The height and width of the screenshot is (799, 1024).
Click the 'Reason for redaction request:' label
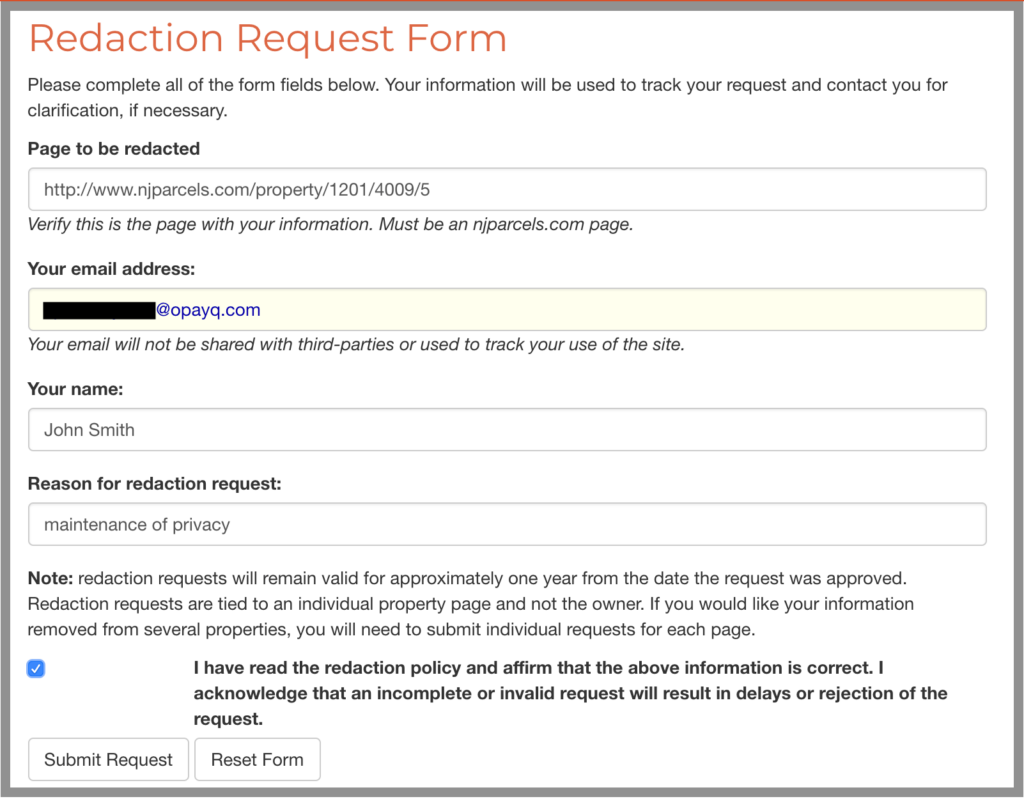pyautogui.click(x=155, y=483)
